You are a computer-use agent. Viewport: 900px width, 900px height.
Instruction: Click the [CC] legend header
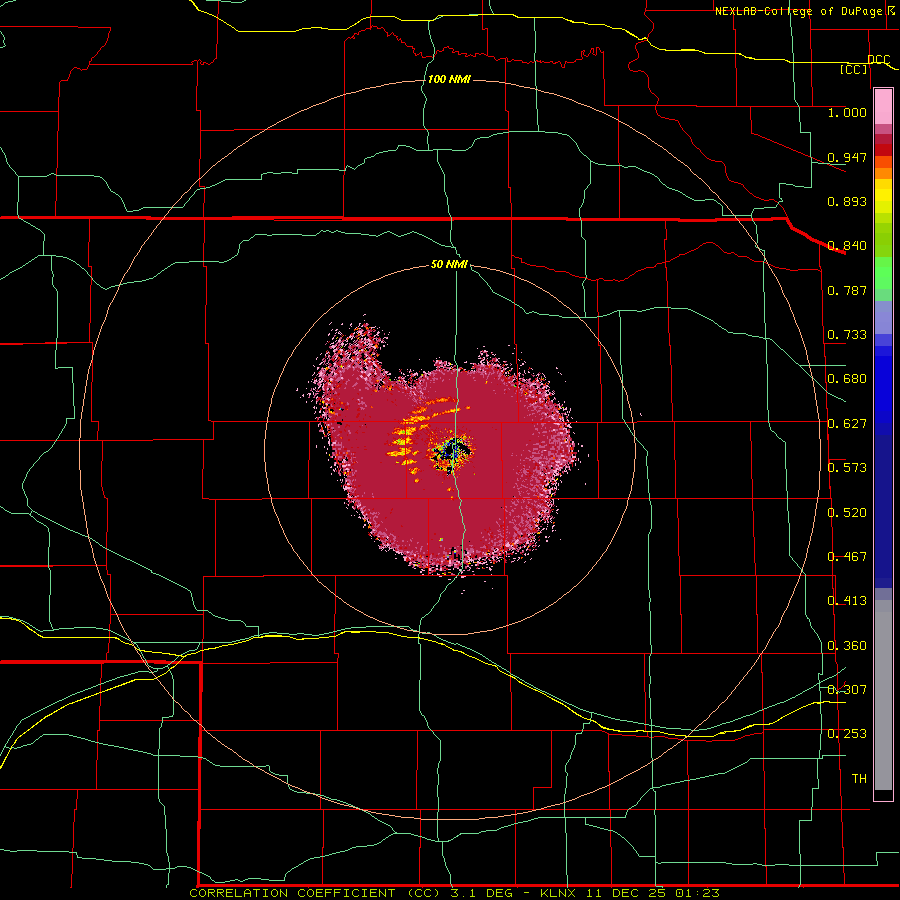pyautogui.click(x=854, y=69)
